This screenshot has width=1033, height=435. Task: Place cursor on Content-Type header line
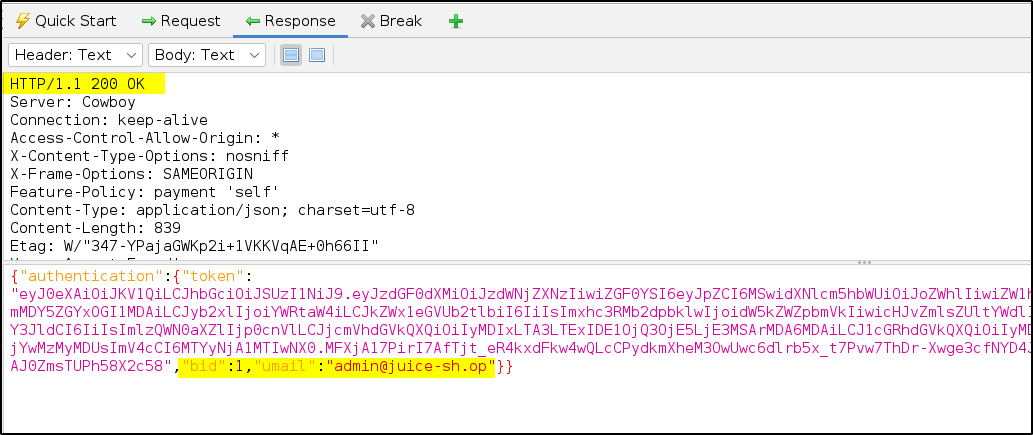click(212, 210)
